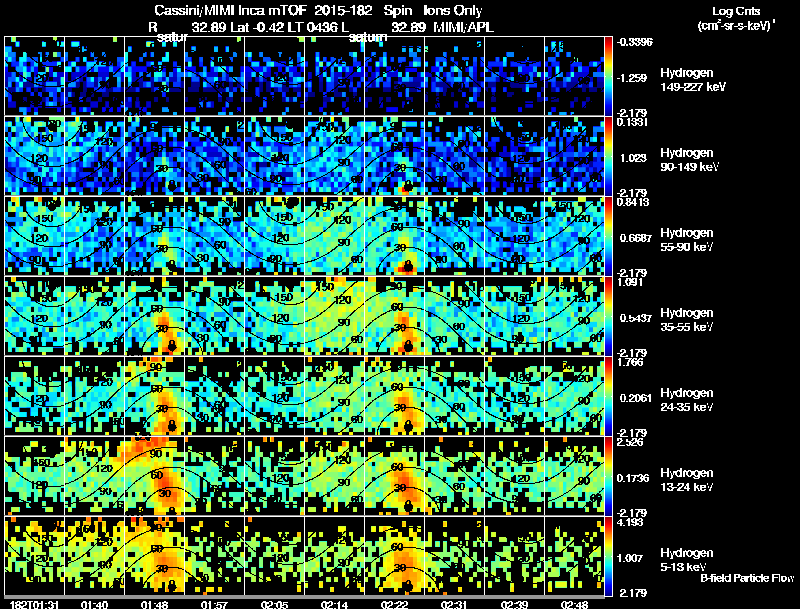Select the 02:22 panel in the 35-55 keV row
The height and width of the screenshot is (609, 800).
pos(394,316)
